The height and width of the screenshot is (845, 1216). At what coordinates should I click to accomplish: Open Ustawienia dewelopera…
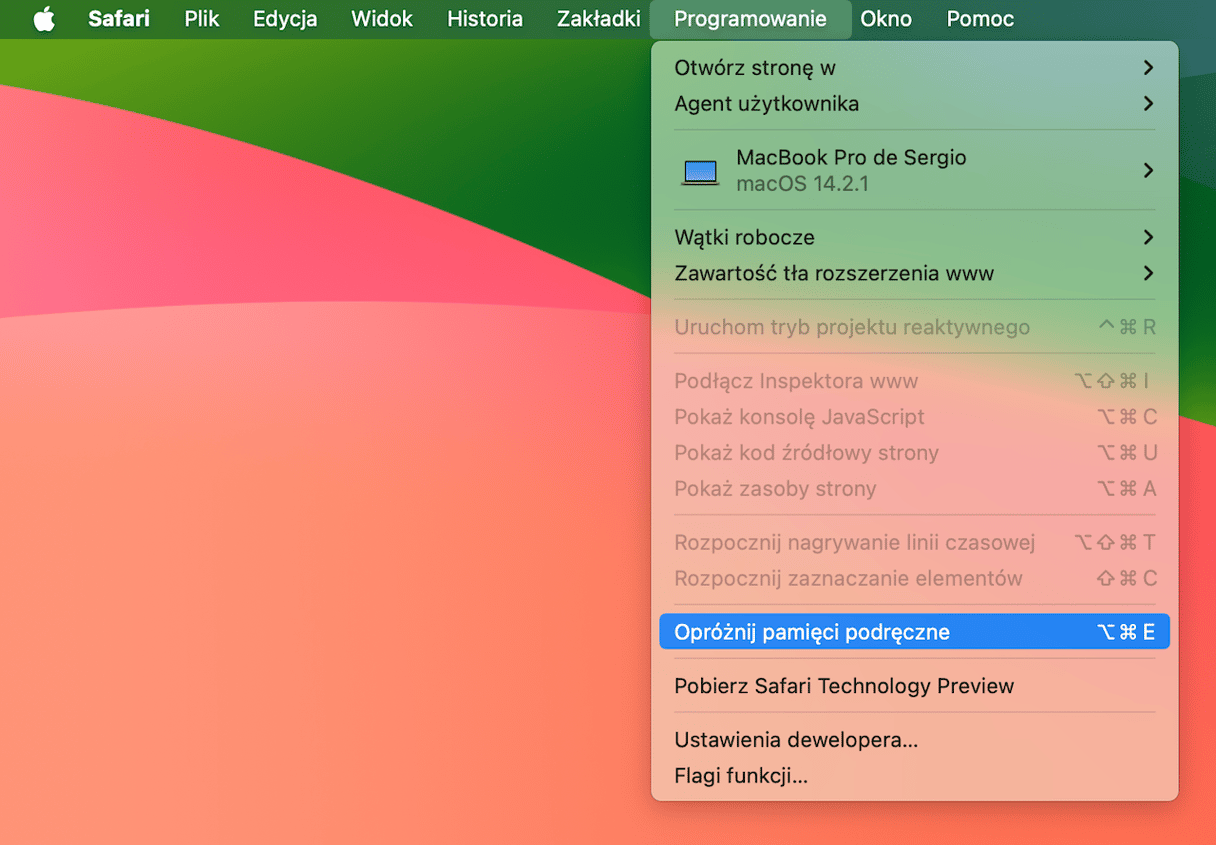click(914, 740)
